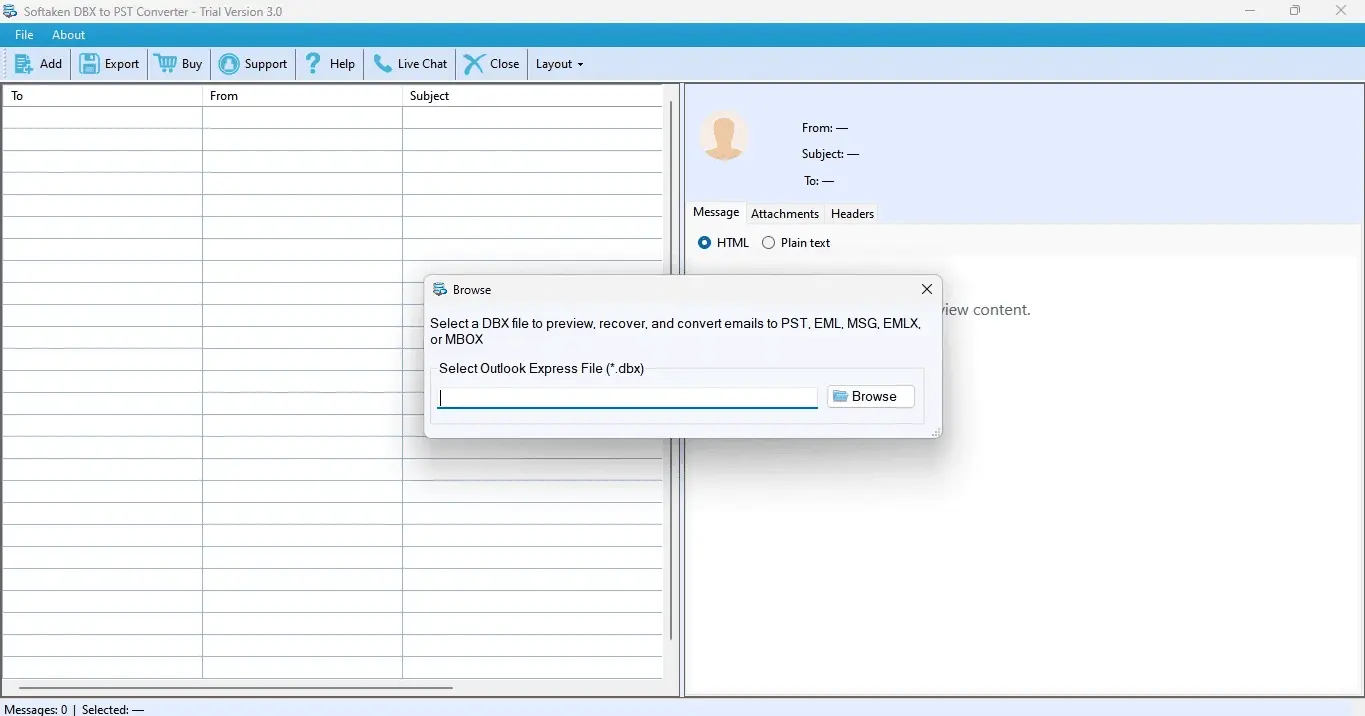Sort by the Subject column header
This screenshot has width=1365, height=716.
pyautogui.click(x=532, y=96)
